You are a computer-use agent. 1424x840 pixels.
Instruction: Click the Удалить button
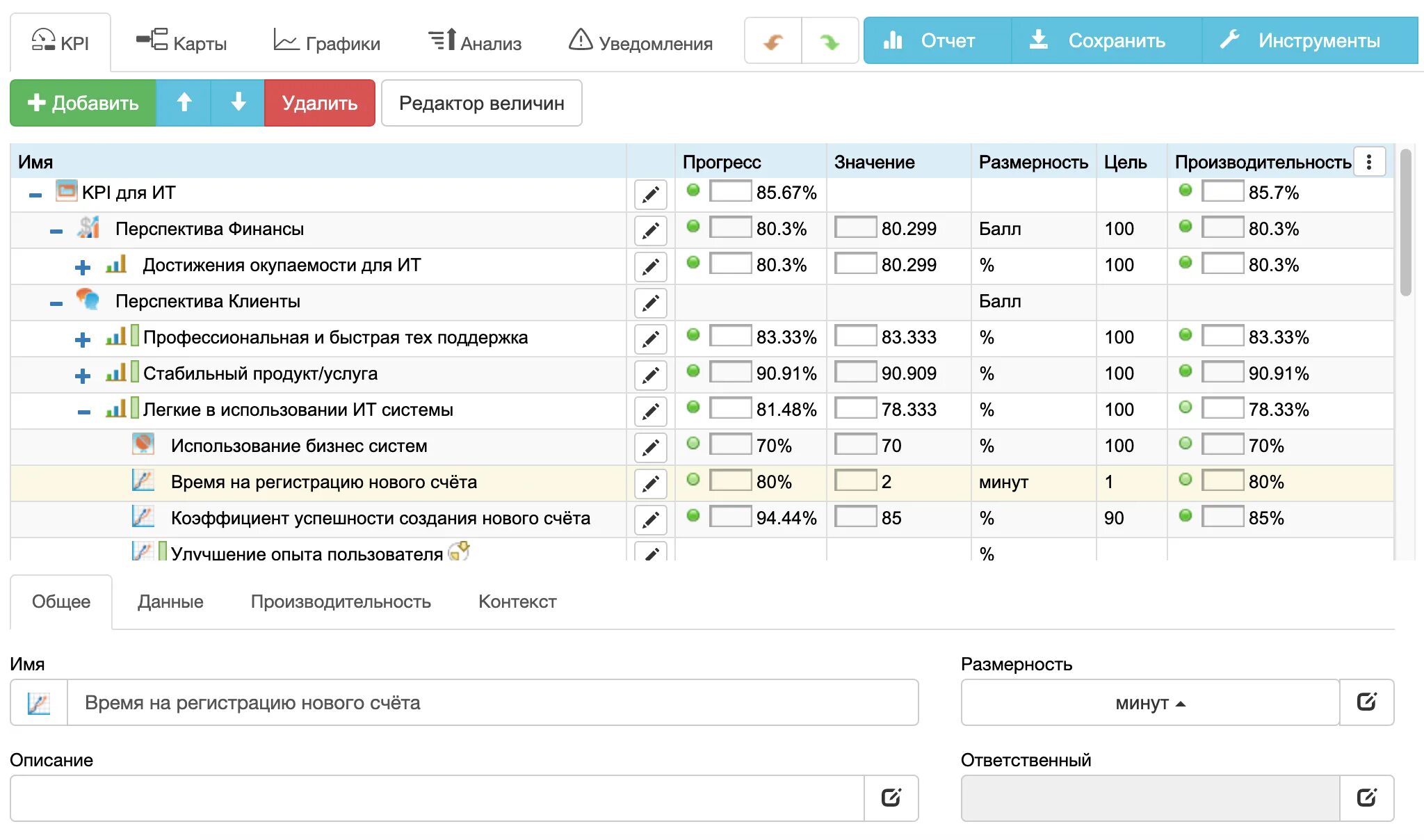[319, 103]
